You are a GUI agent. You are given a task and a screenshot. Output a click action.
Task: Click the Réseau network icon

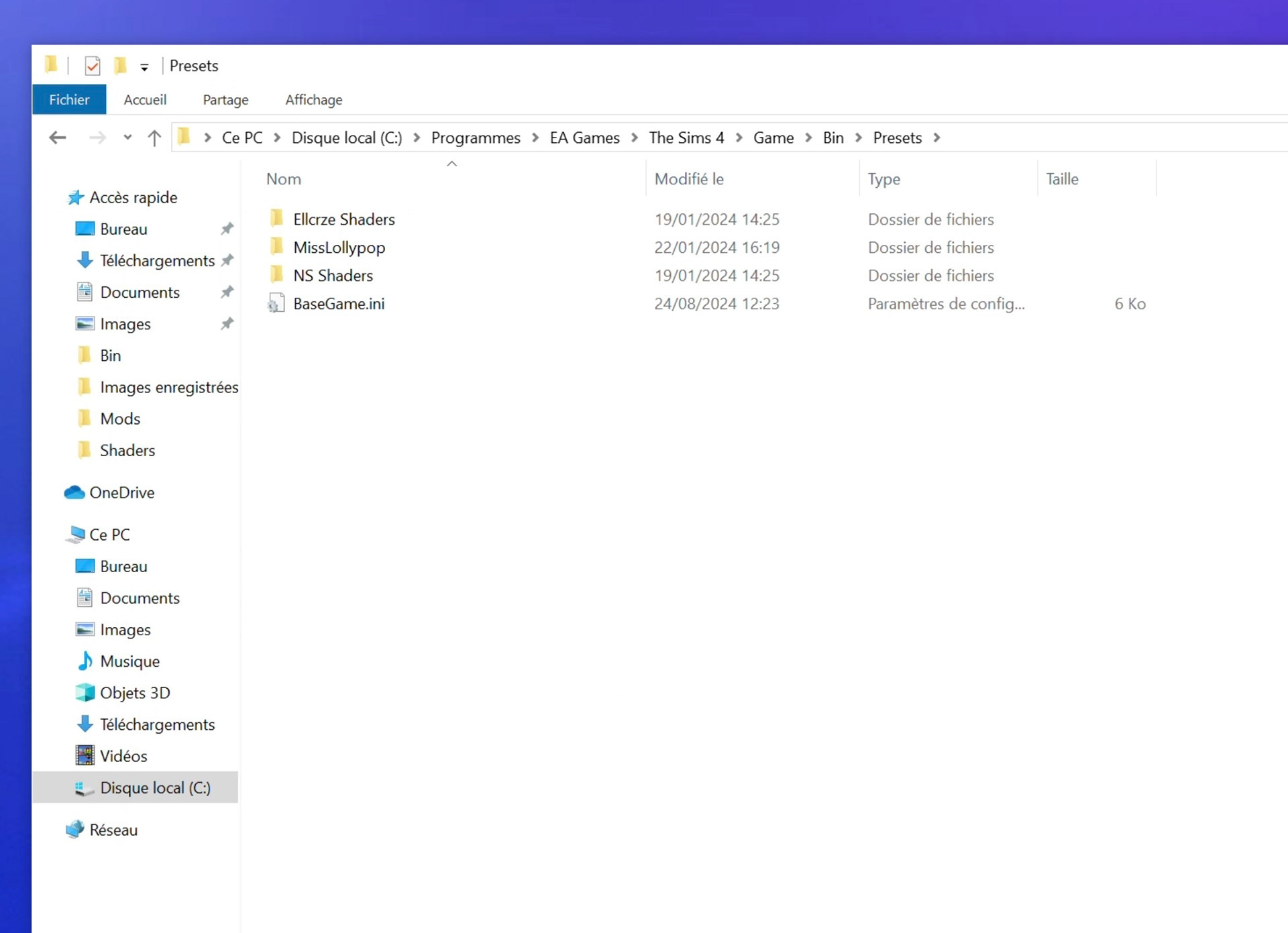tap(74, 830)
